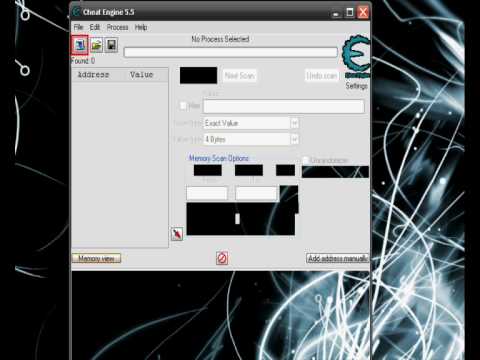Viewport: 480px width, 360px height.
Task: Click the left memory range input field
Action: [207, 193]
